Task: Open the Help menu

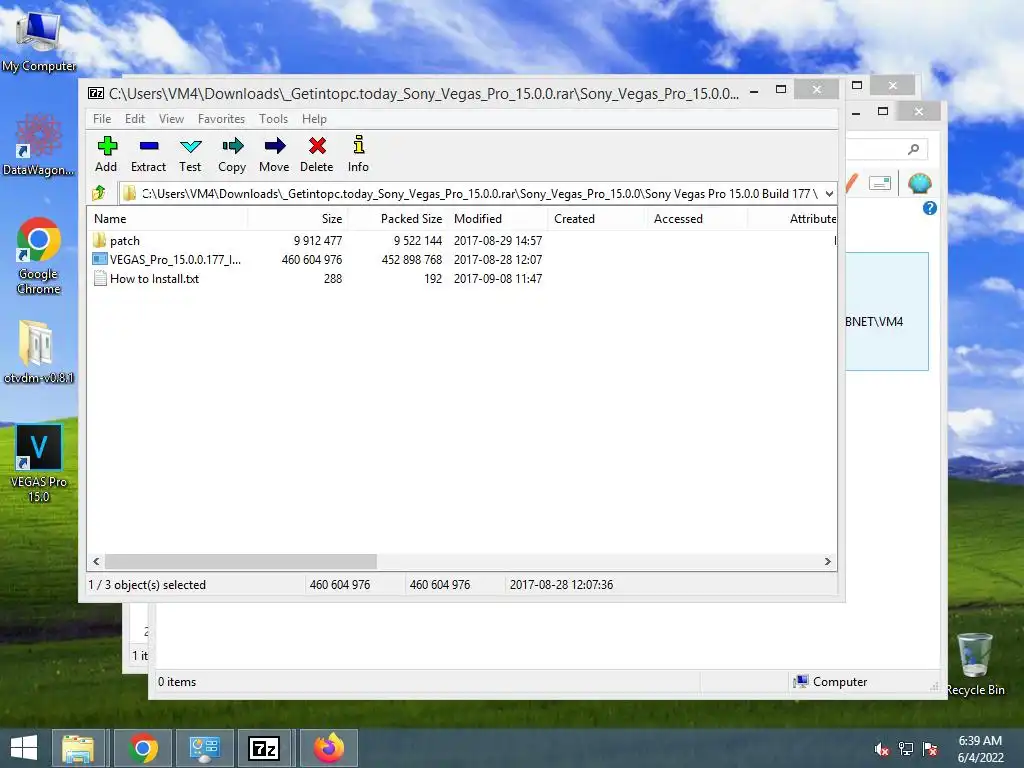Action: click(x=314, y=119)
